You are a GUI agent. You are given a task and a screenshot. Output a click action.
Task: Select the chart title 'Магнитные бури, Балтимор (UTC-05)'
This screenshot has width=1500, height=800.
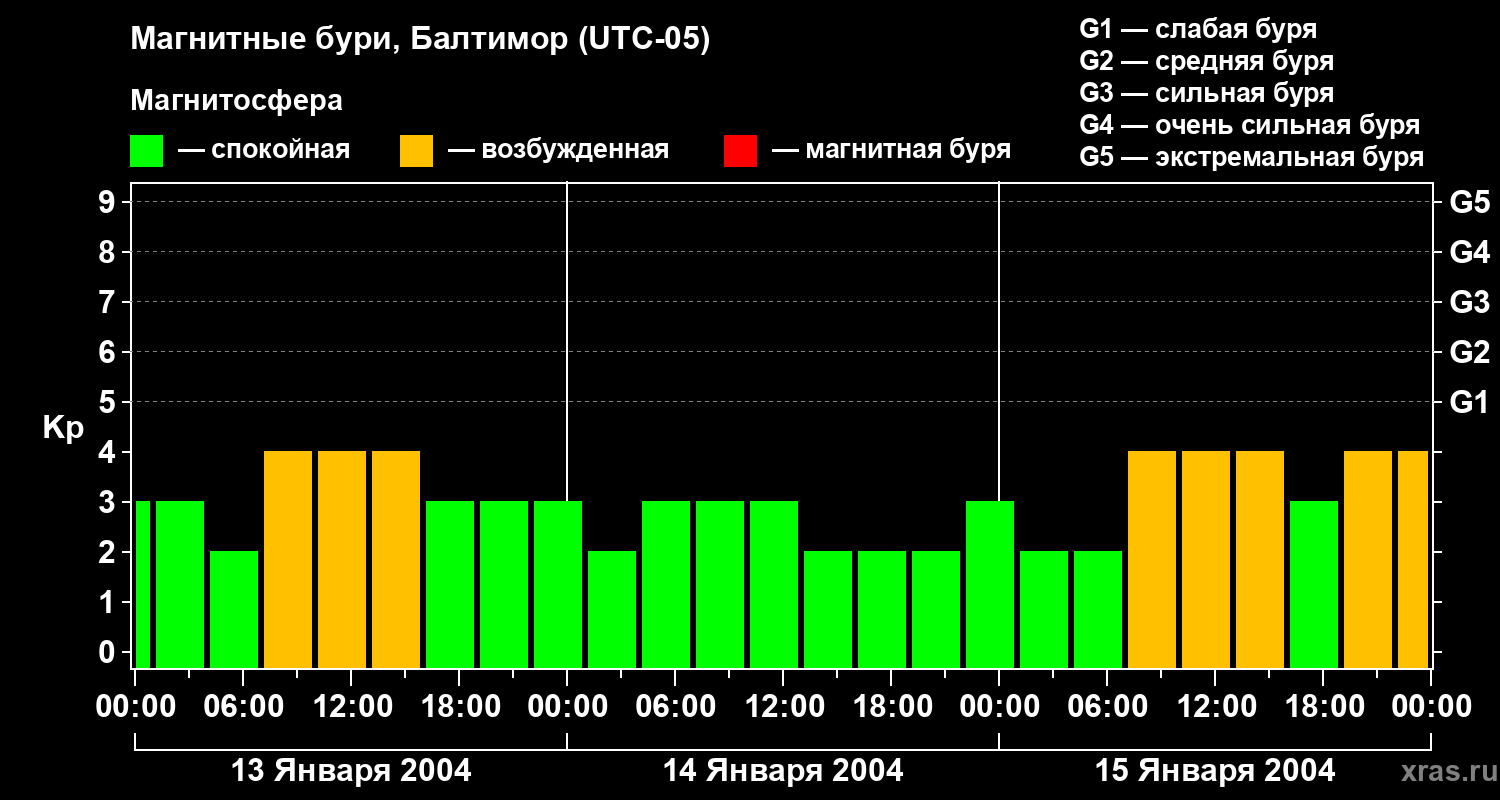[420, 40]
